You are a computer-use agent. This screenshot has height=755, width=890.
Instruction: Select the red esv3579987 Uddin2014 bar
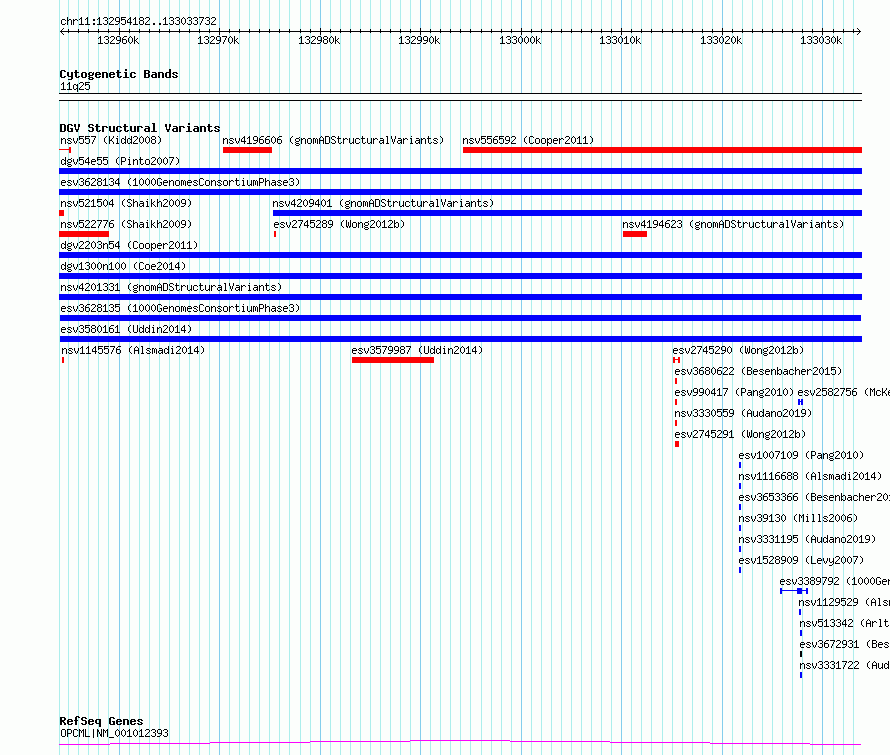tap(393, 360)
